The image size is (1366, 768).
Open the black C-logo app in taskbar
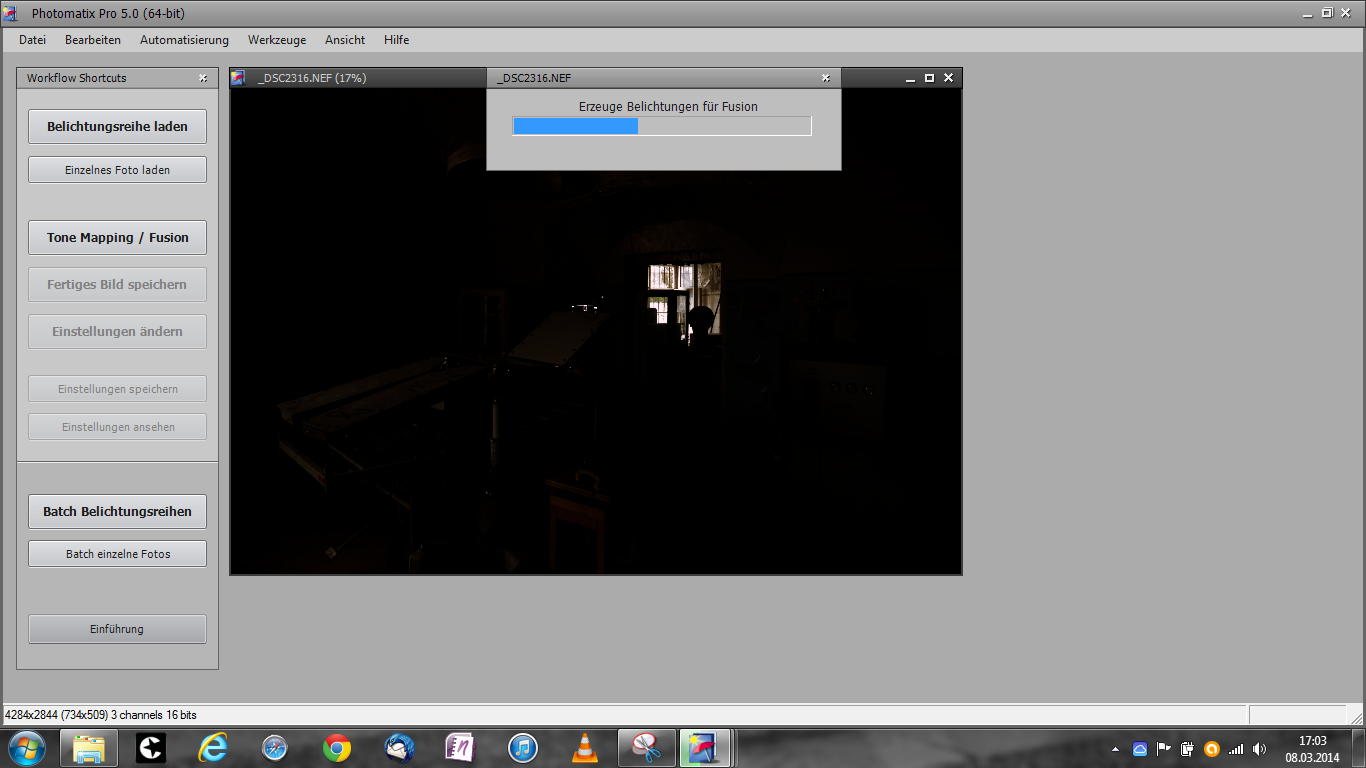coord(151,747)
